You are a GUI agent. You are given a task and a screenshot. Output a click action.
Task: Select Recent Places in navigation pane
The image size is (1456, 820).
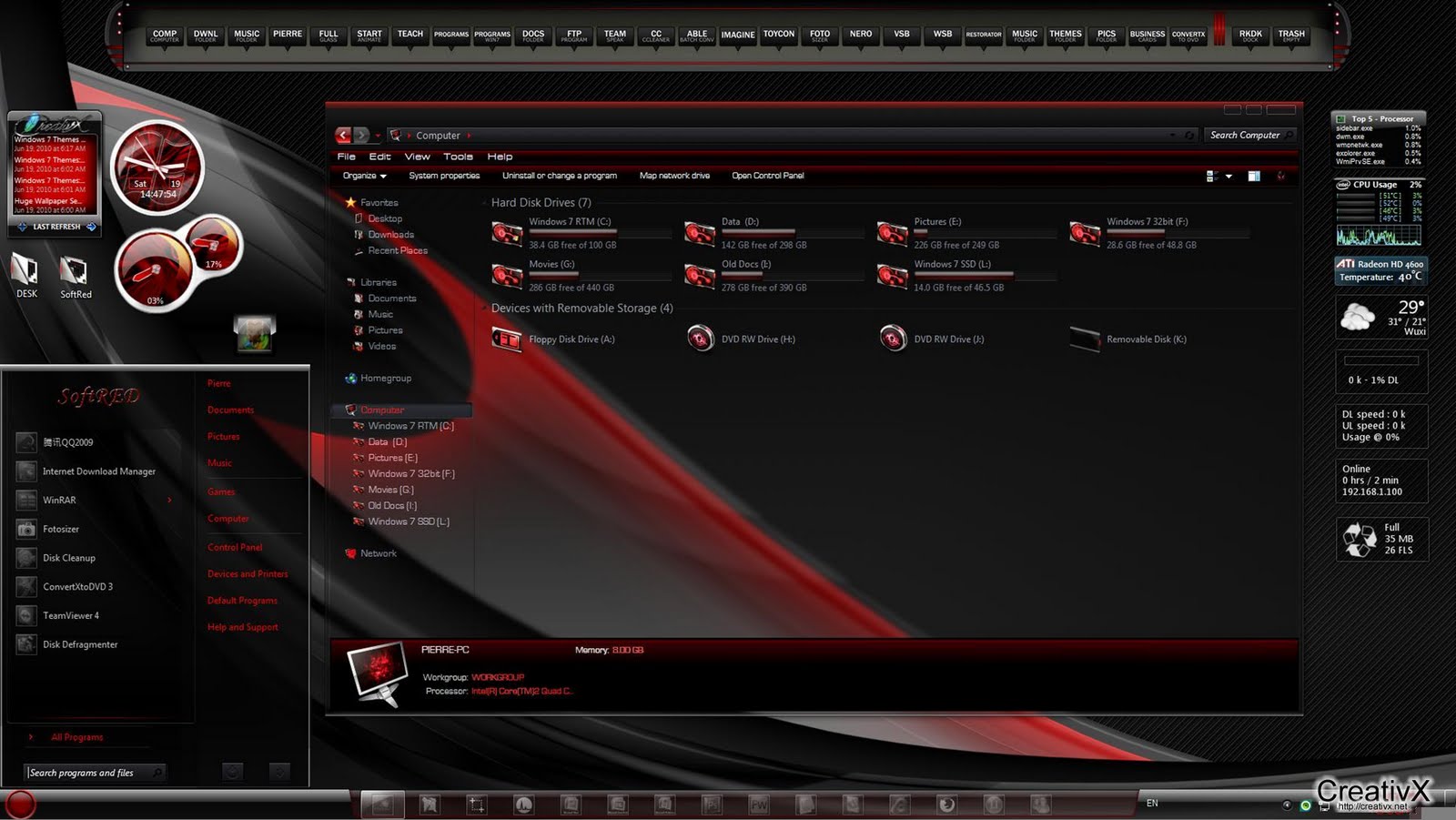pos(397,250)
